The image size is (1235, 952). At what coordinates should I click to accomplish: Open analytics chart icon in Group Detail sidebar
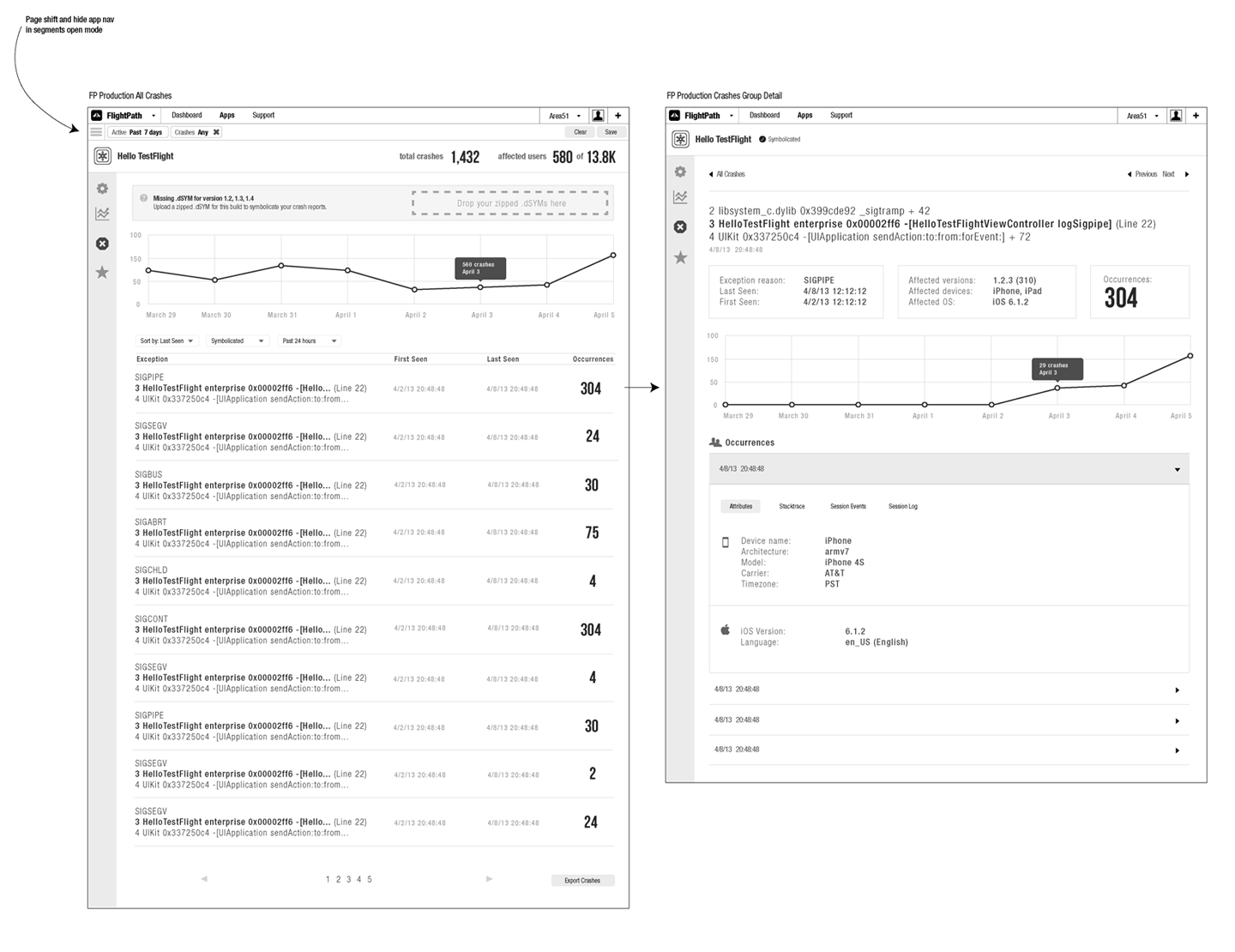[x=680, y=197]
